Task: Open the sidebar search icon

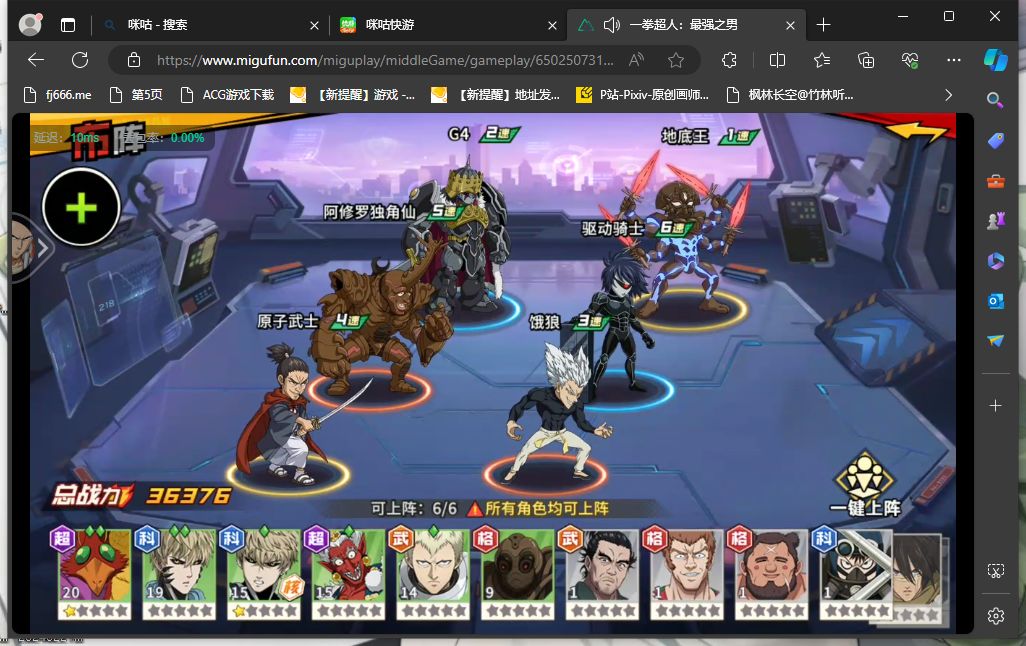Action: [x=995, y=99]
